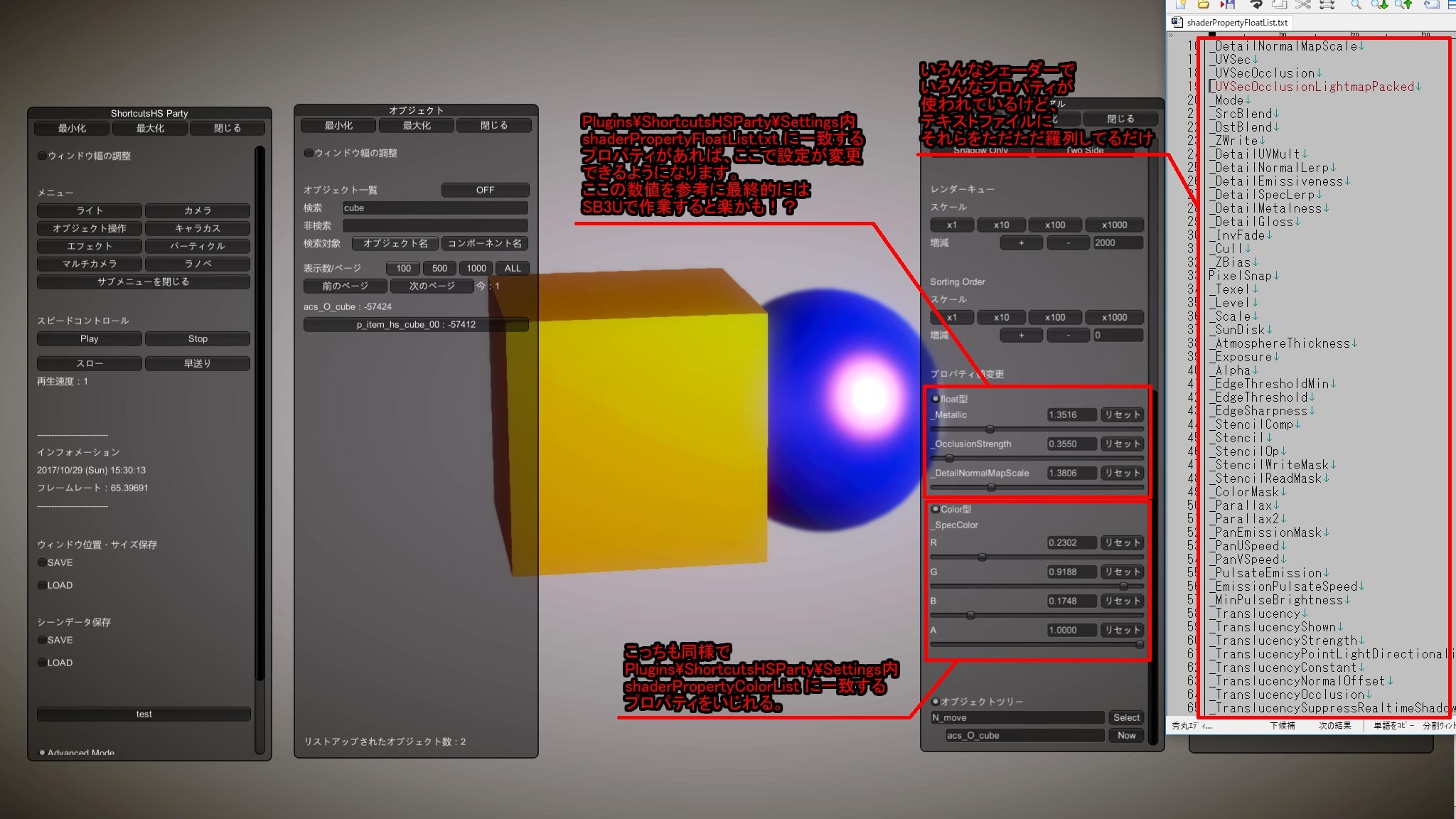Enable the SAVE option under シーンデータ保存
The image size is (1456, 819).
43,640
